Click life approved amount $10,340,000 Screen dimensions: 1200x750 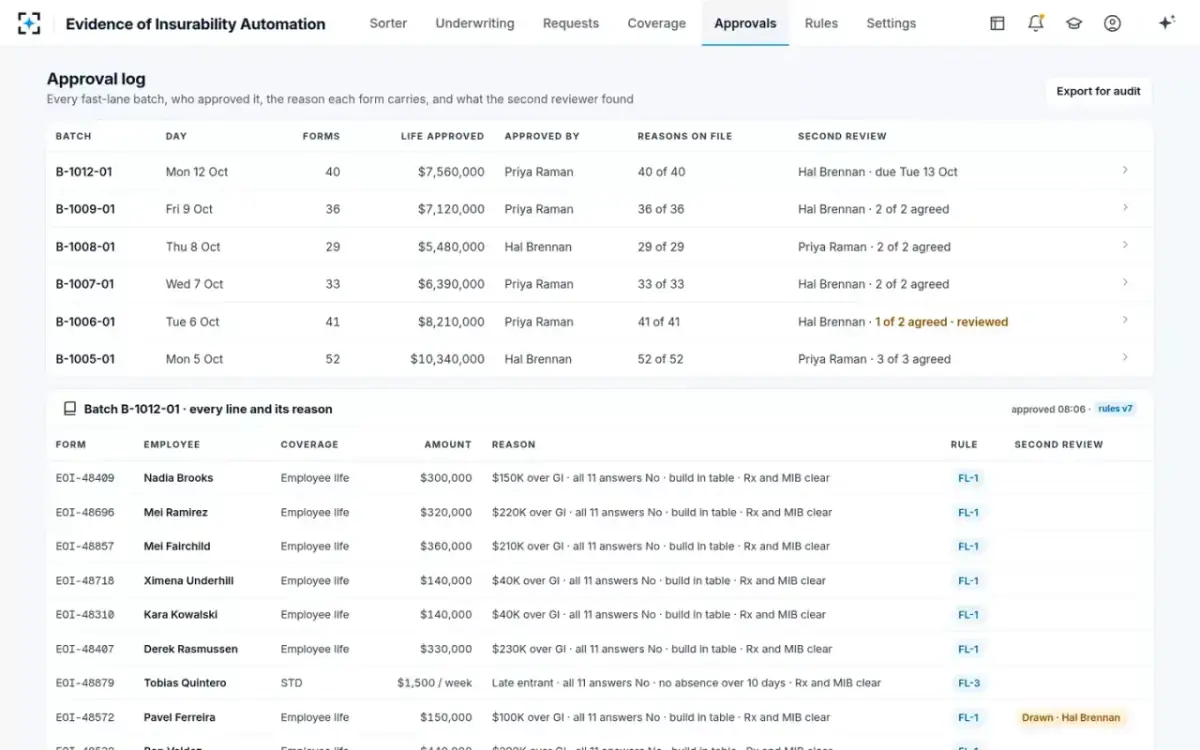(447, 359)
